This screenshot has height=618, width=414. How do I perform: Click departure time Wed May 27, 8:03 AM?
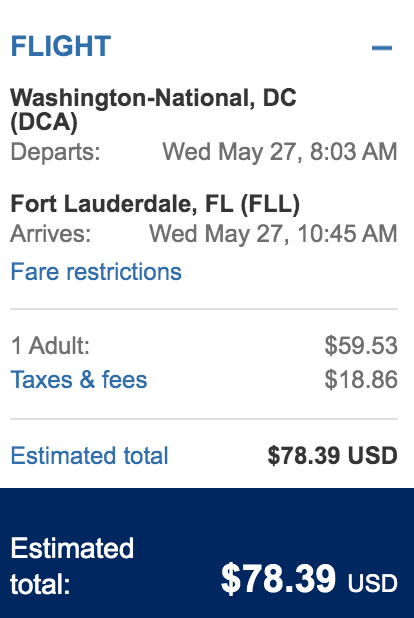[x=280, y=152]
